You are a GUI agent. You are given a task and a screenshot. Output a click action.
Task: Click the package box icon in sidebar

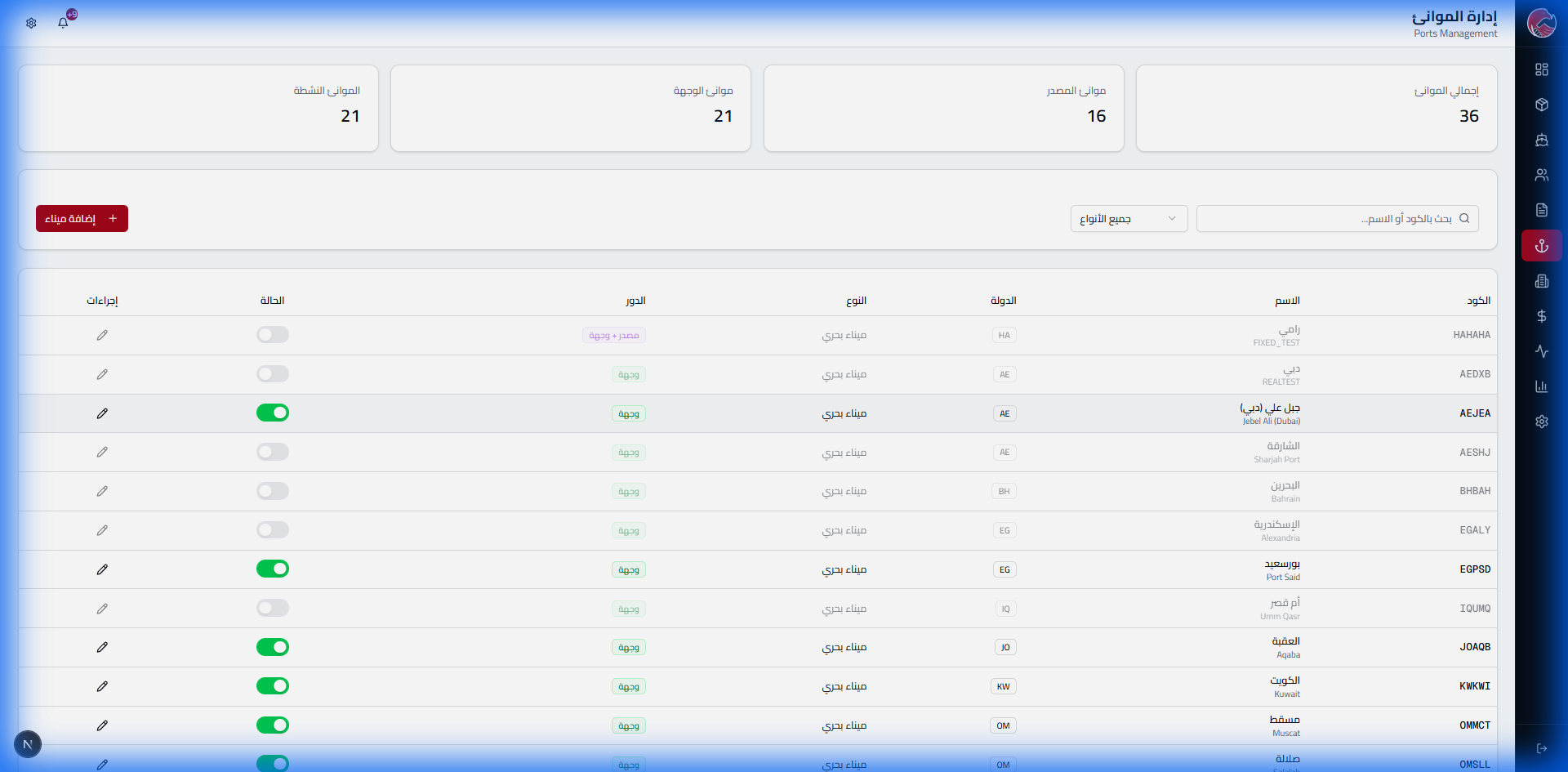[1541, 105]
